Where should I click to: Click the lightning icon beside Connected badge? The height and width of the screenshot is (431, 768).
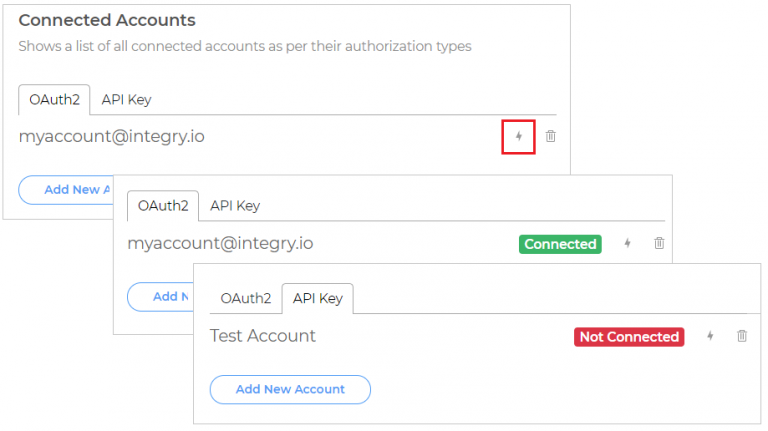point(627,243)
